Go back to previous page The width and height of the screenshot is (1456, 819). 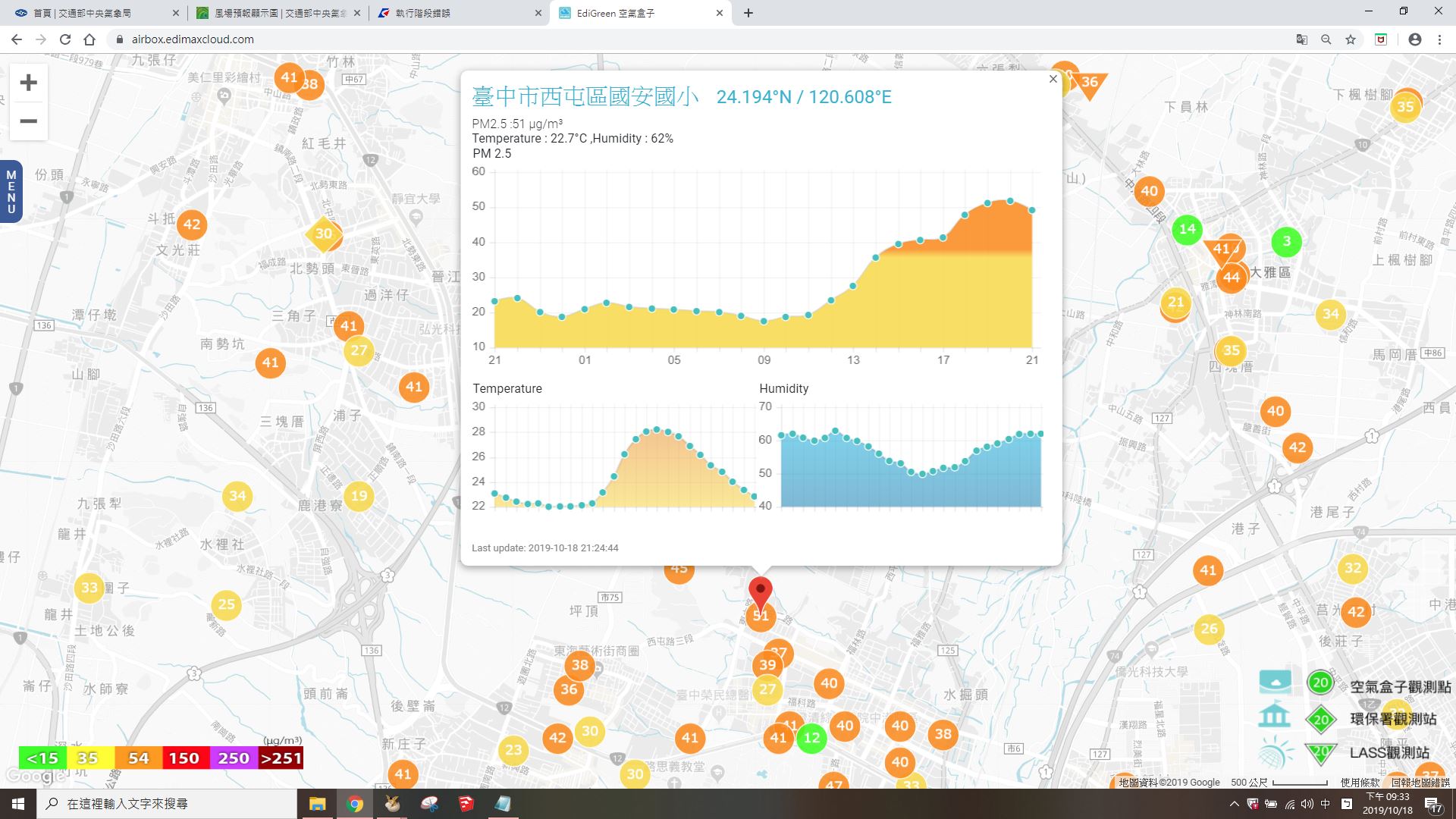(17, 39)
